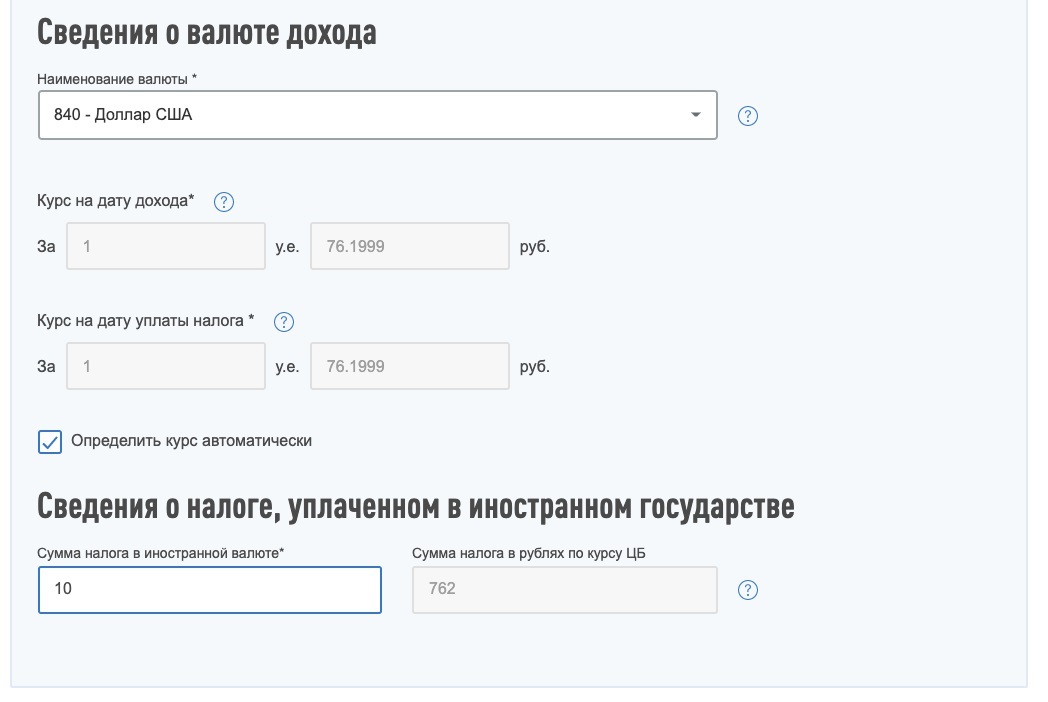
Task: Click the 'Определить курс автоматически' label text
Action: tap(191, 441)
